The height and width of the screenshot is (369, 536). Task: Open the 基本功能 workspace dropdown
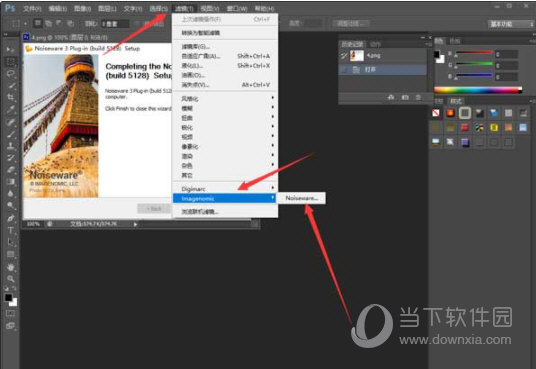pos(511,24)
